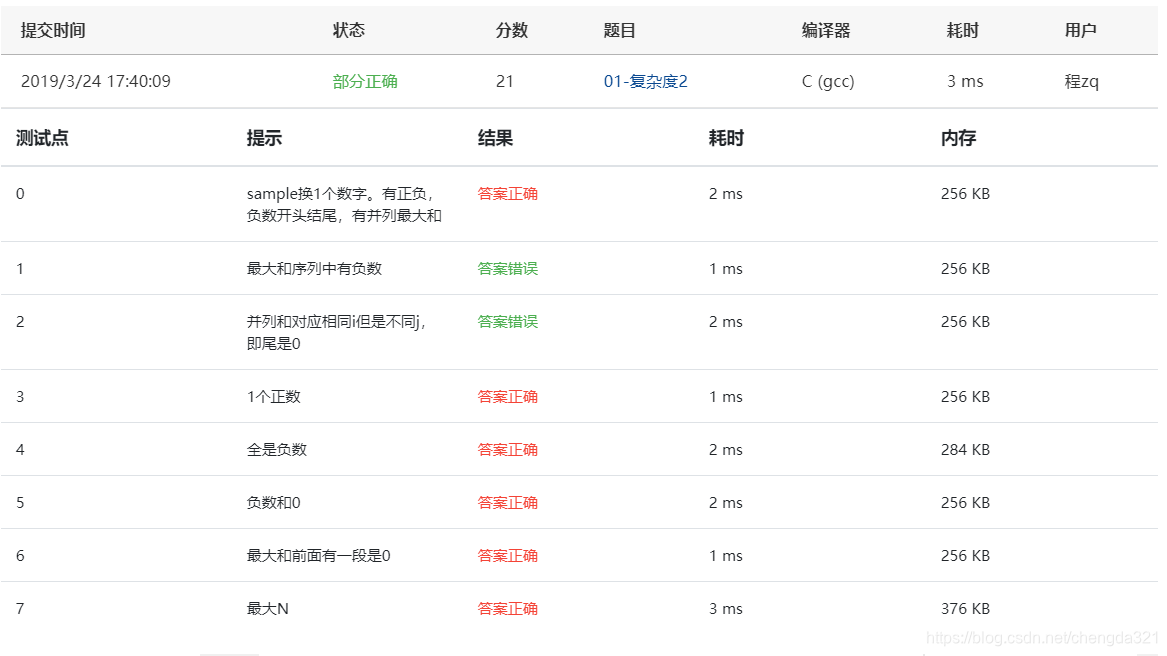Click the 编译器 column header
The height and width of the screenshot is (656, 1167).
(825, 31)
